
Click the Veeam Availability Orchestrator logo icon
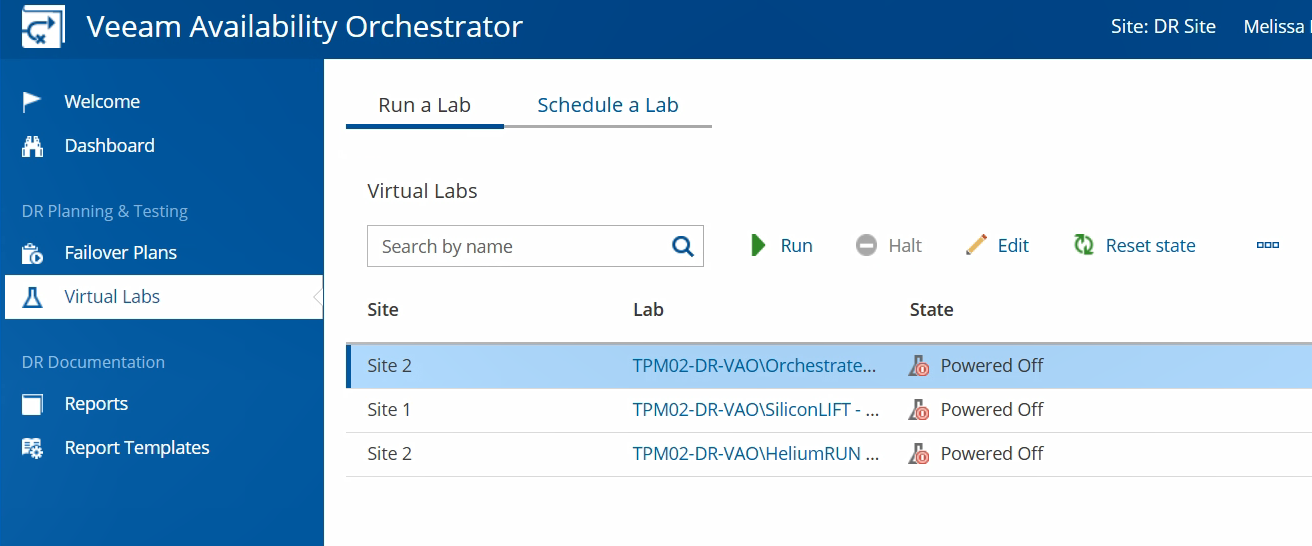pyautogui.click(x=43, y=26)
